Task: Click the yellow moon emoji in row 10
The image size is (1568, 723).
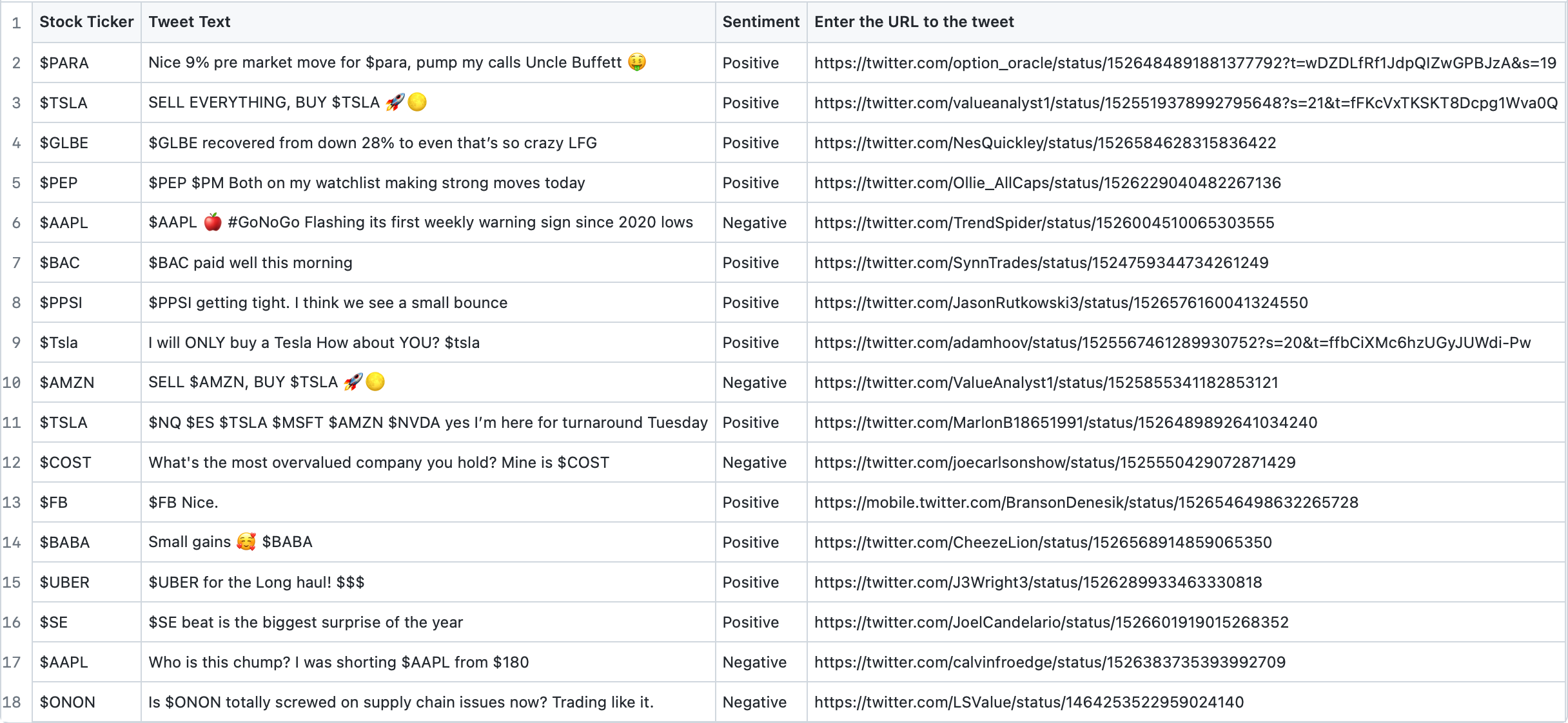Action: [x=375, y=381]
